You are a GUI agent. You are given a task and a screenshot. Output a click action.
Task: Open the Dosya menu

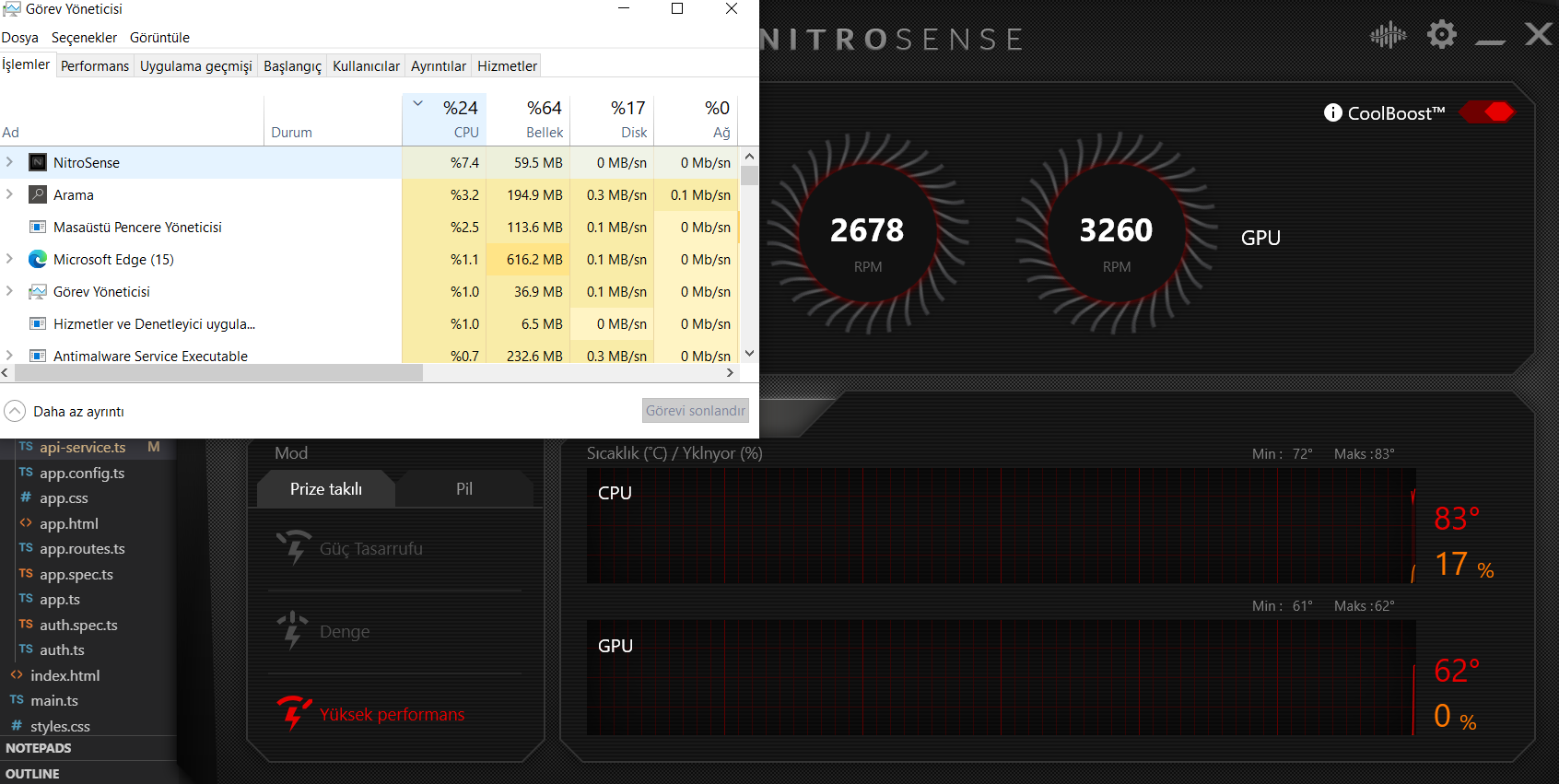point(20,38)
